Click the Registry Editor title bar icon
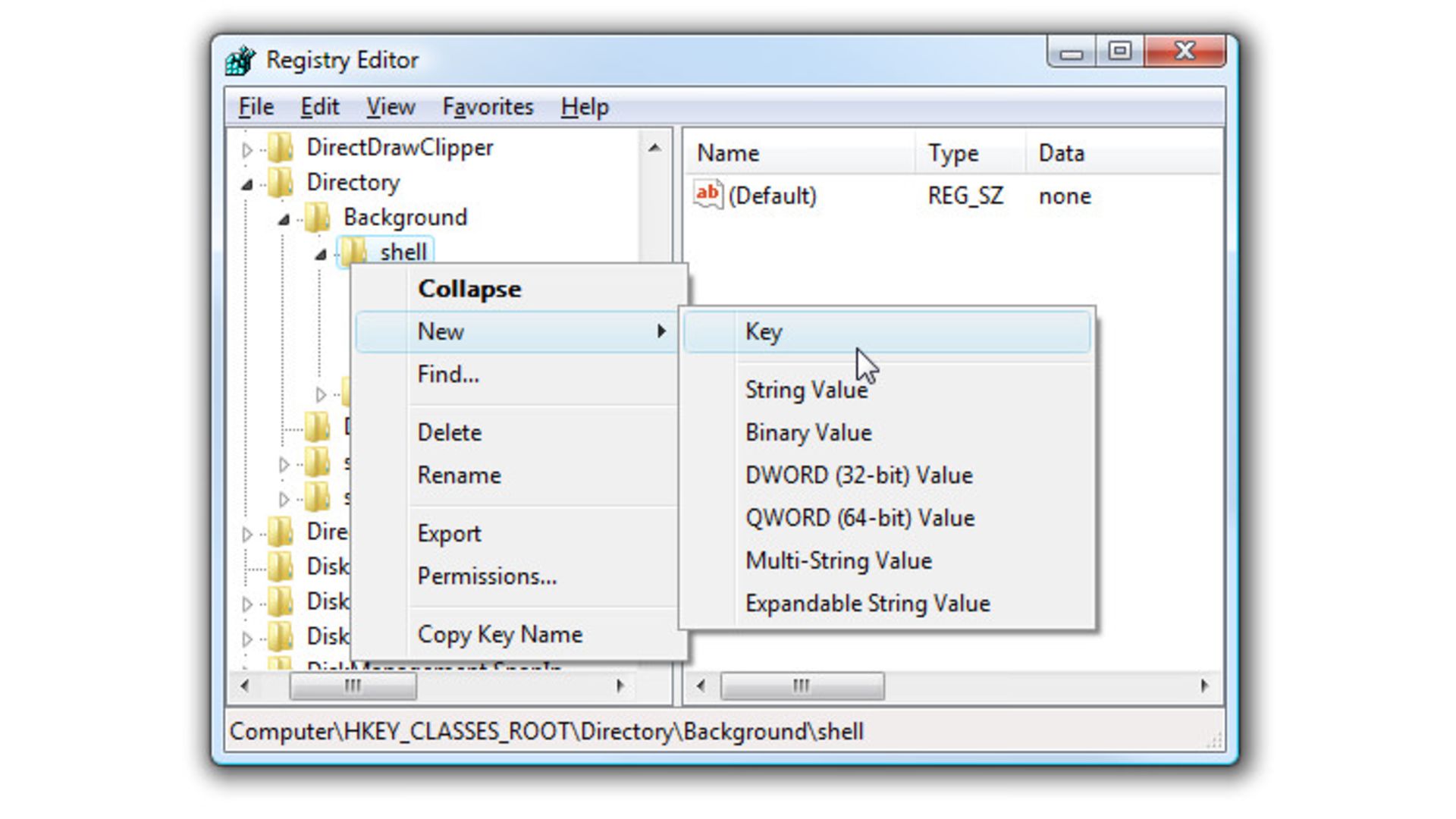The height and width of the screenshot is (819, 1456). (241, 60)
